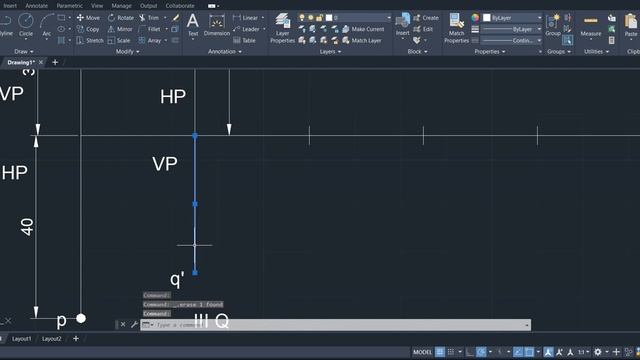Select the Arc draw tool
Screen dimensions: 640x360
coord(47,25)
